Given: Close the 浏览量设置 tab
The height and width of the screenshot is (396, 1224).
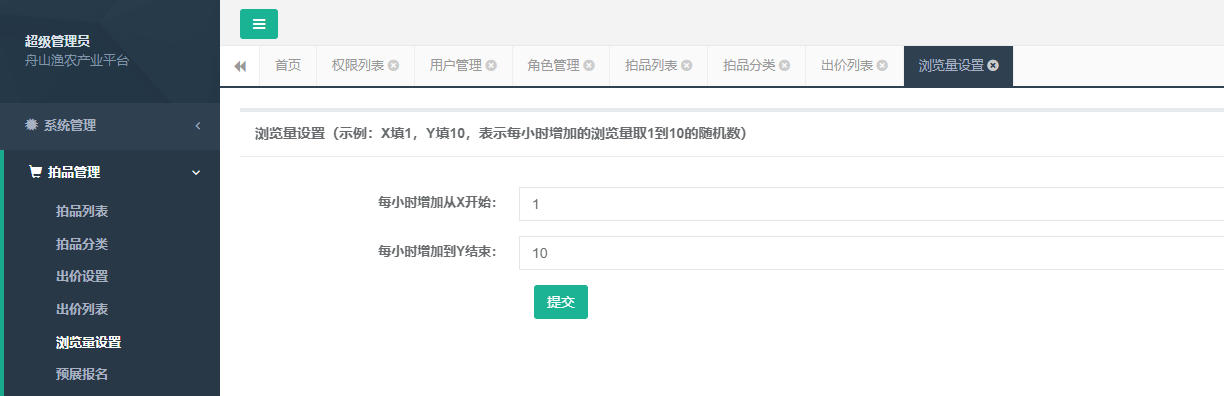Looking at the screenshot, I should pyautogui.click(x=993, y=66).
